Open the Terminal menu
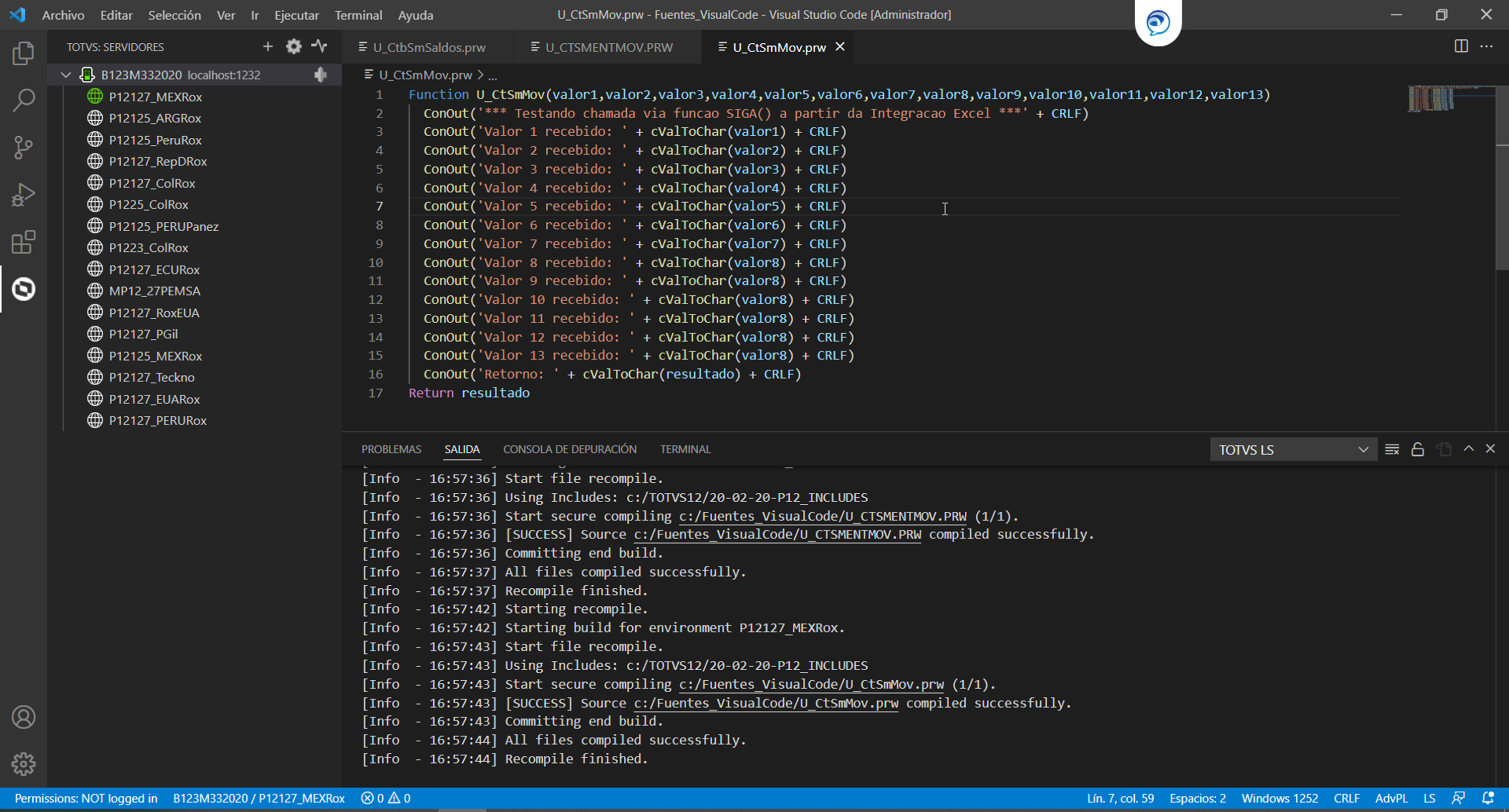 (x=359, y=15)
